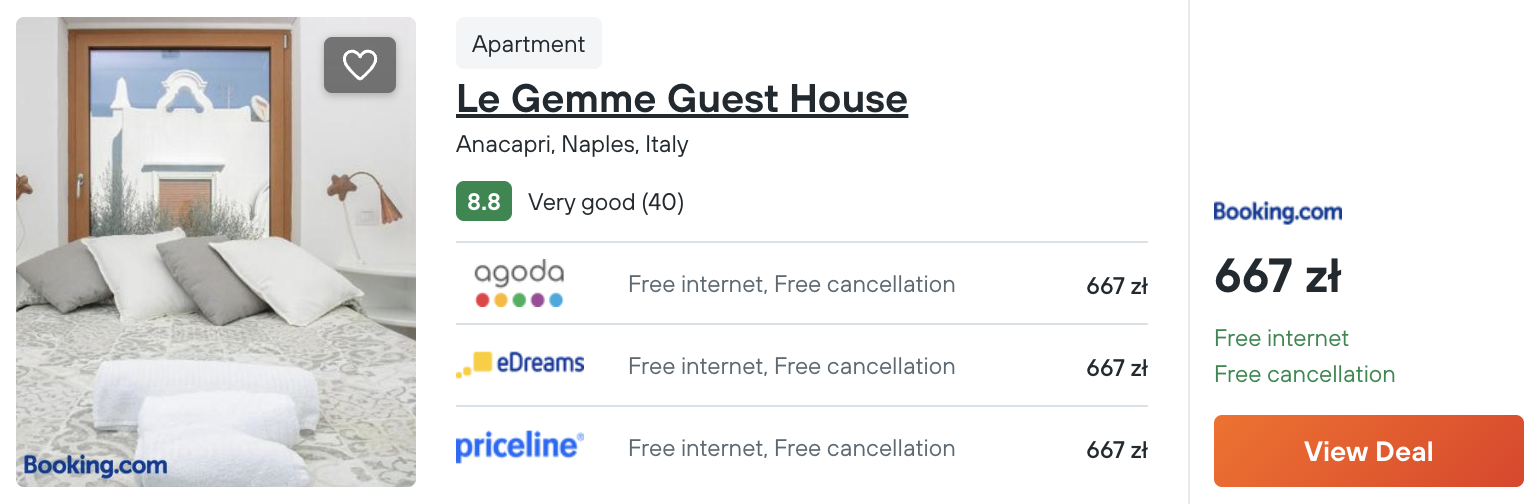1538x504 pixels.
Task: Select the Apartment tag
Action: click(x=529, y=43)
